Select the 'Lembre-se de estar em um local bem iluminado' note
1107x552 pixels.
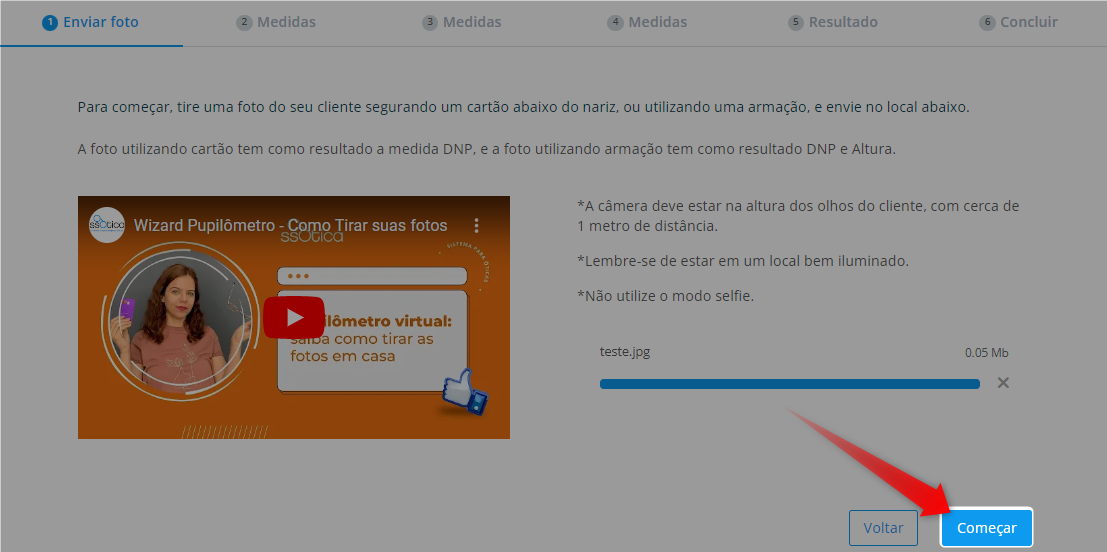click(x=743, y=261)
